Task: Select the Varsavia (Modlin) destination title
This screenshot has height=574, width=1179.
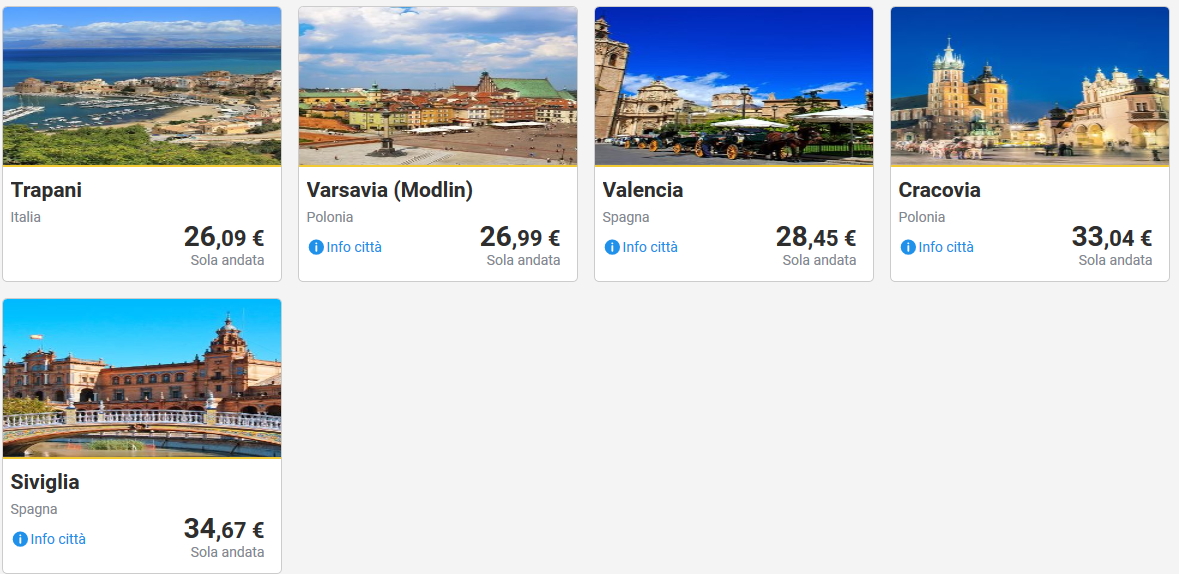Action: (x=389, y=190)
